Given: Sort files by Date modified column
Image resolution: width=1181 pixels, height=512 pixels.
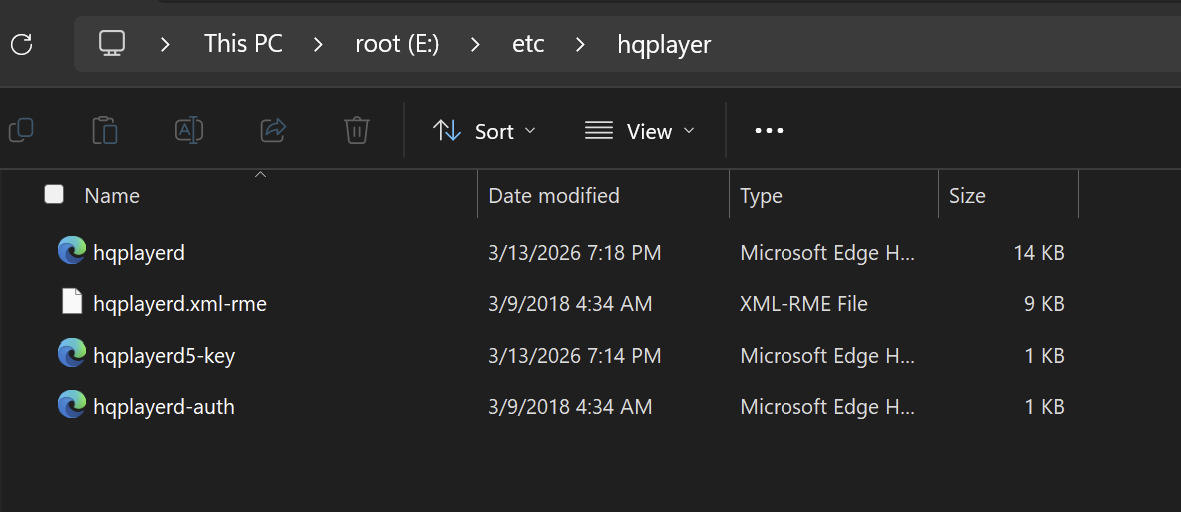Looking at the screenshot, I should coord(554,195).
